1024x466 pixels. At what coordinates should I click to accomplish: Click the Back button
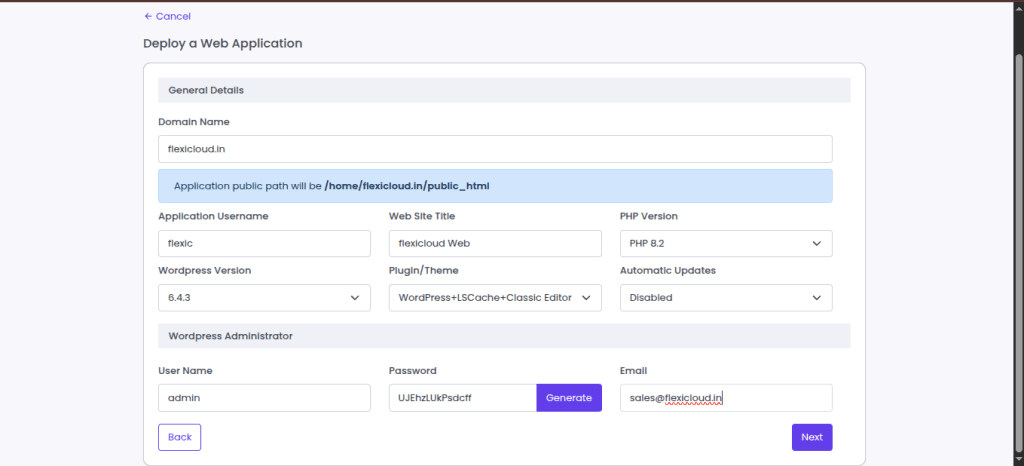tap(180, 437)
